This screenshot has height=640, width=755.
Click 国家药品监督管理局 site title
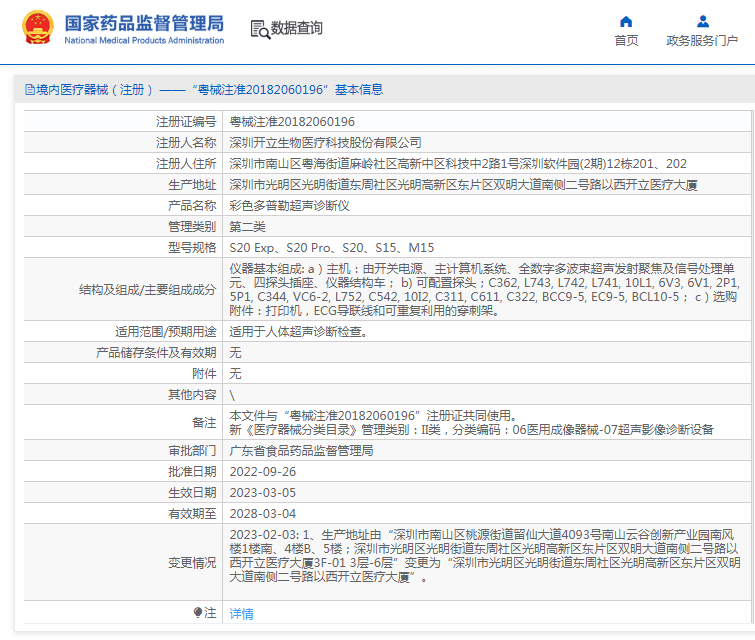[144, 23]
